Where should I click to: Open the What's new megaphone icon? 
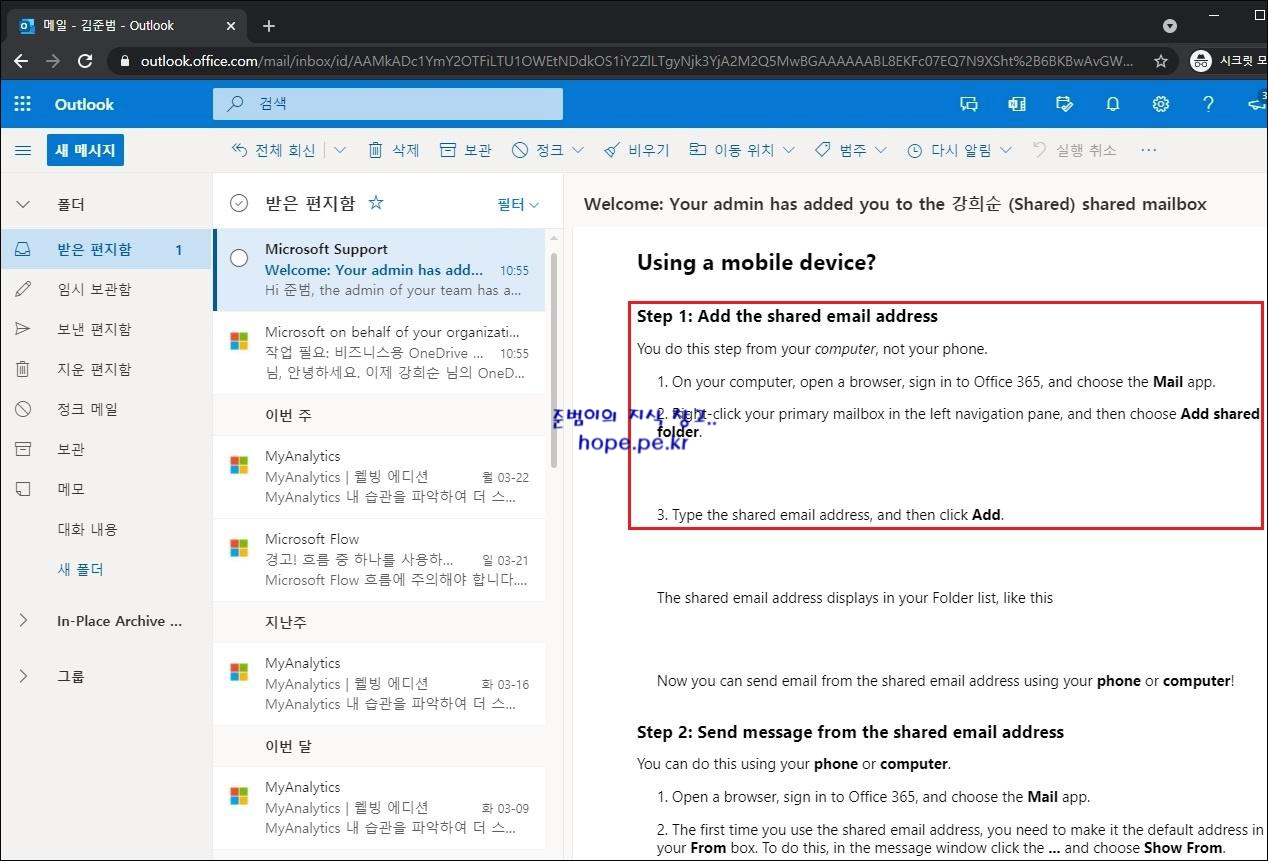[x=1256, y=104]
